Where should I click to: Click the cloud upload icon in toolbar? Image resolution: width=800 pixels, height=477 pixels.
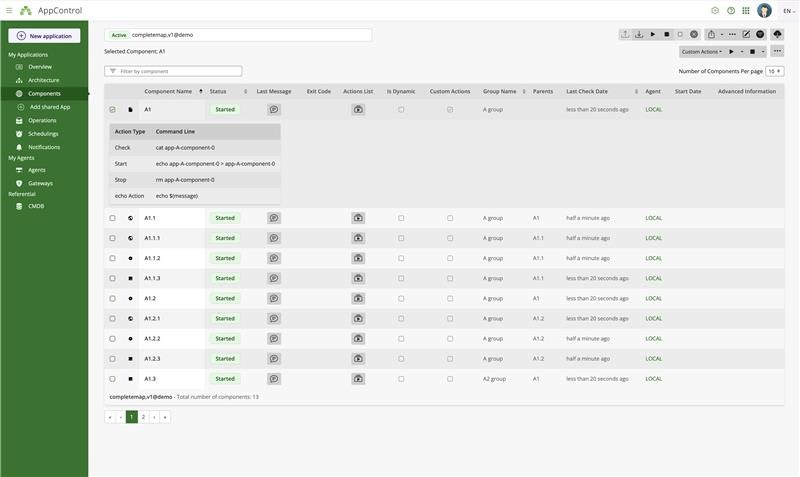click(x=777, y=34)
